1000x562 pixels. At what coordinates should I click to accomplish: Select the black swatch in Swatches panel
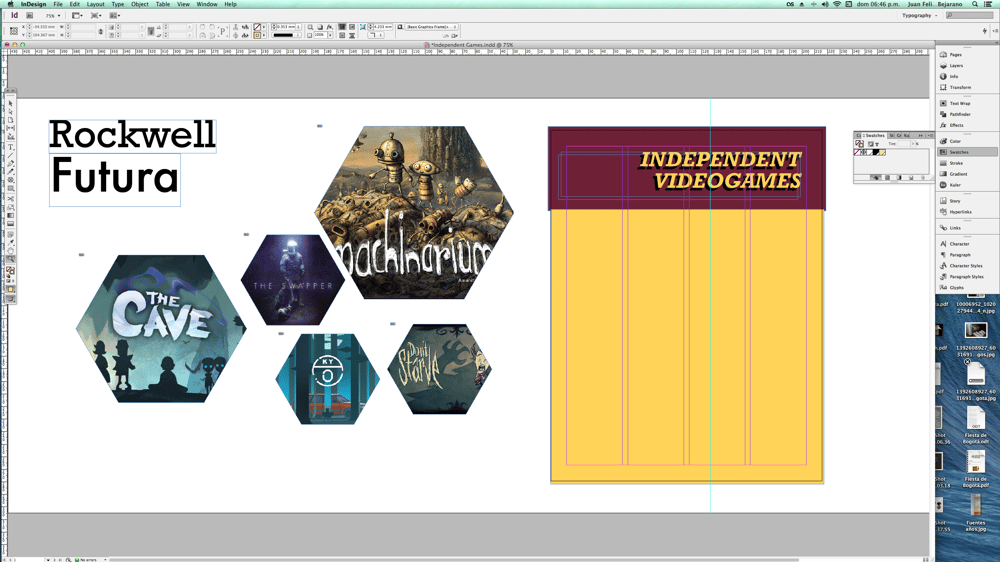pyautogui.click(x=876, y=153)
